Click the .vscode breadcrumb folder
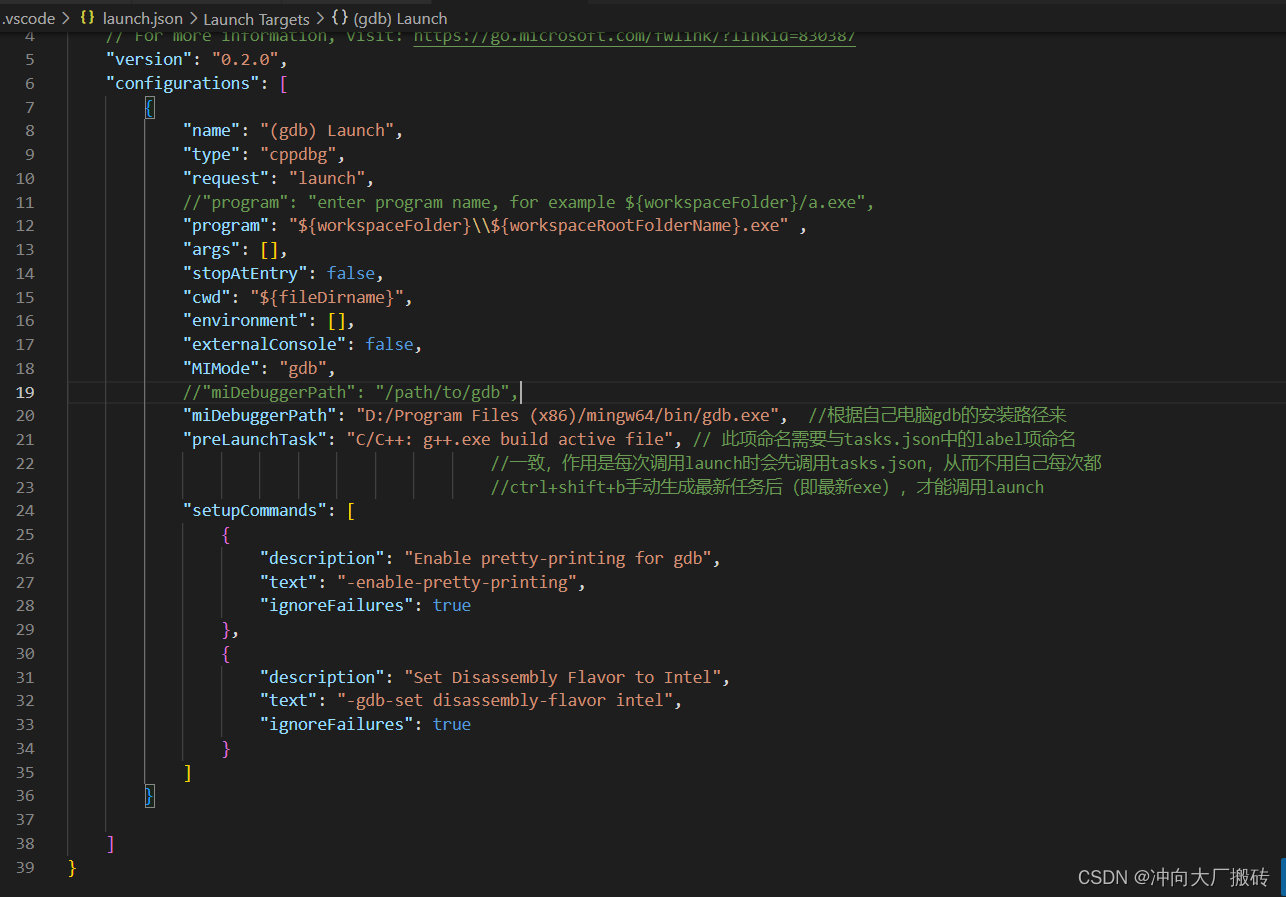 28,18
